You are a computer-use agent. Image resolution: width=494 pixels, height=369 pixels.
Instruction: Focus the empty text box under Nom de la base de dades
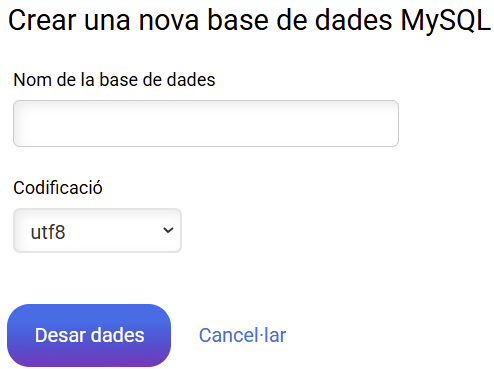(x=206, y=123)
